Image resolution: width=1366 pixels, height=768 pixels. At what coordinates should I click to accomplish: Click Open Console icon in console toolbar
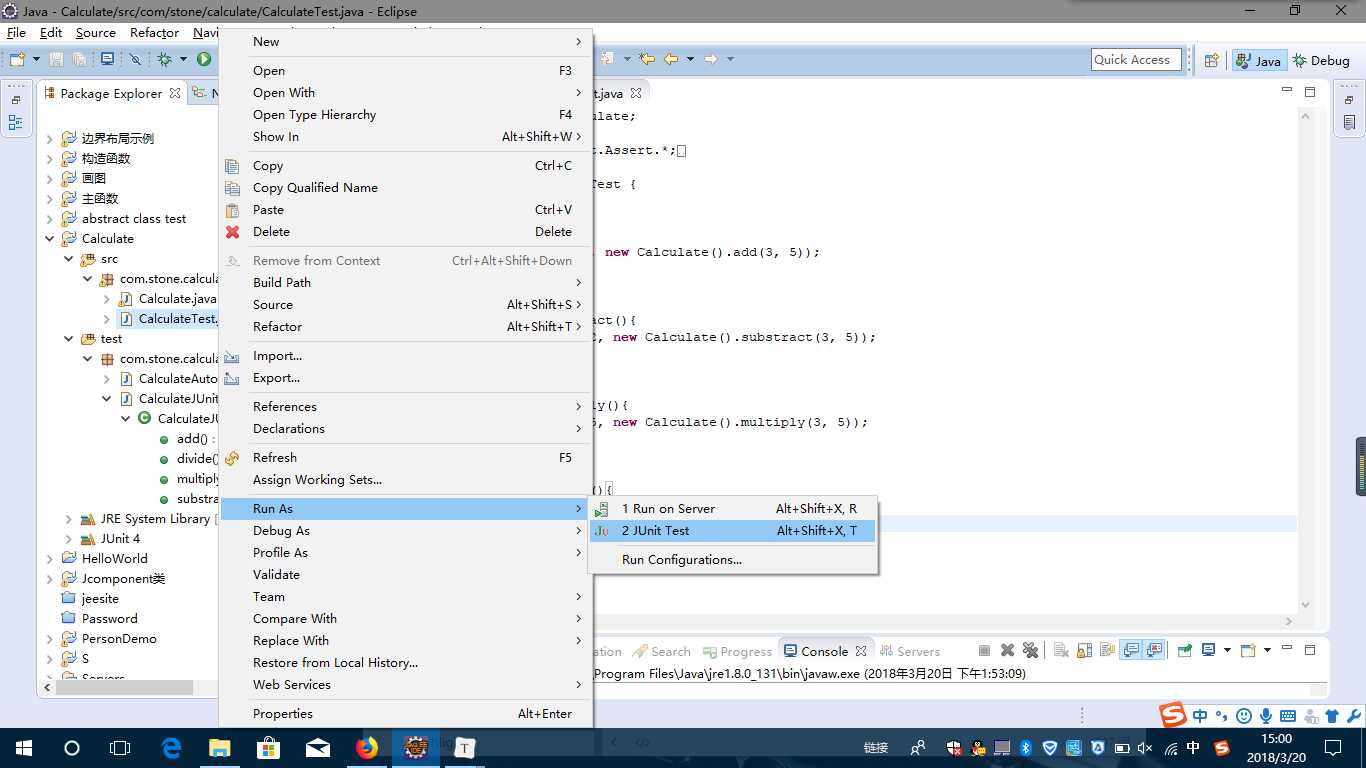(x=1248, y=650)
